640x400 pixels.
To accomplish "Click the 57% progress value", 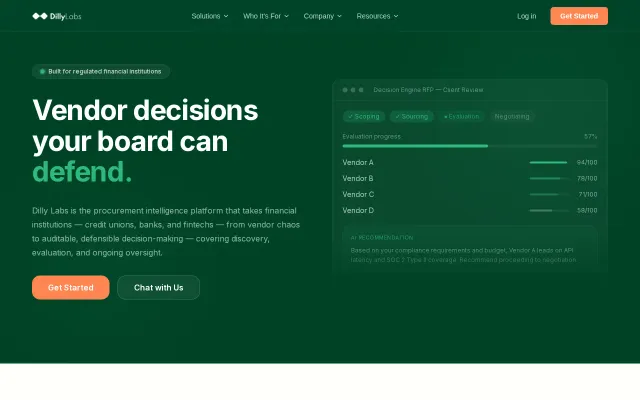I will [591, 136].
